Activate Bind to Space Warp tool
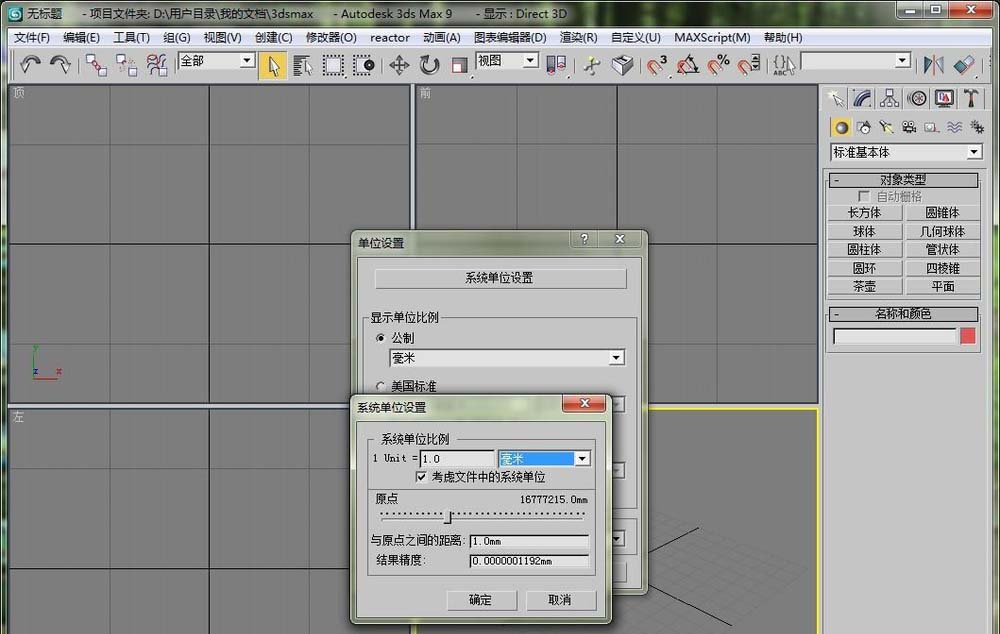1000x634 pixels. [157, 65]
